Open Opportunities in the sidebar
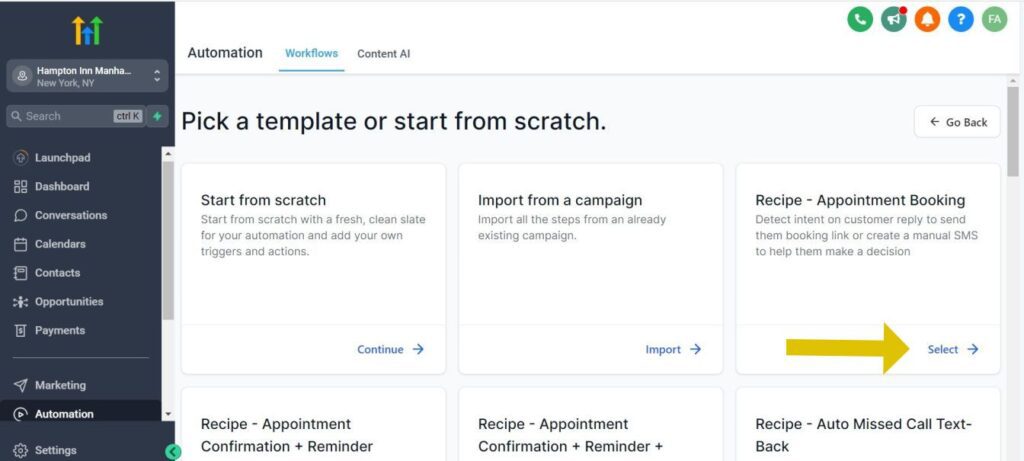Image resolution: width=1024 pixels, height=461 pixels. pos(68,301)
